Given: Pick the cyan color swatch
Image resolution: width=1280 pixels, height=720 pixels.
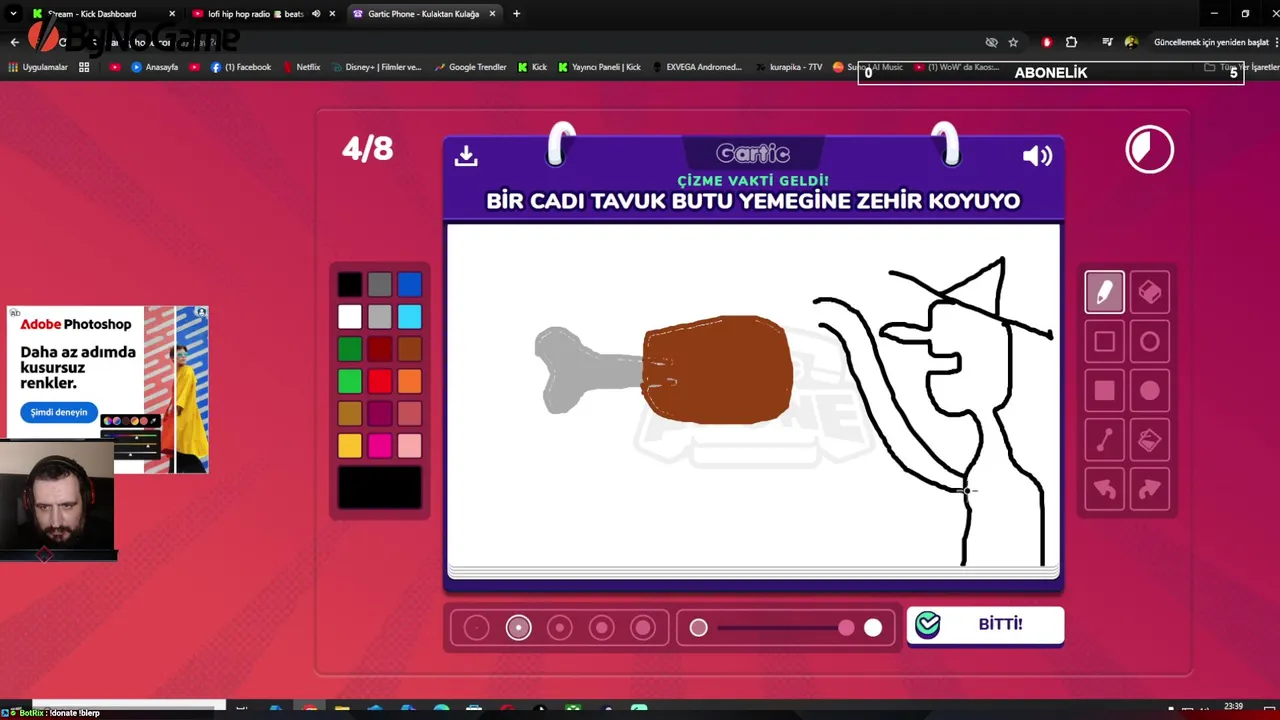Looking at the screenshot, I should 409,317.
